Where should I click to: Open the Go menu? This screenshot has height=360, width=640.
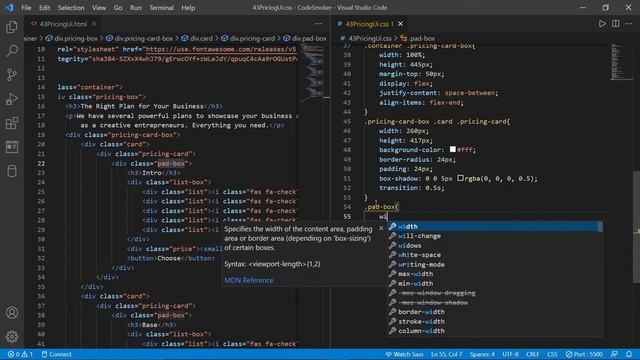118,8
